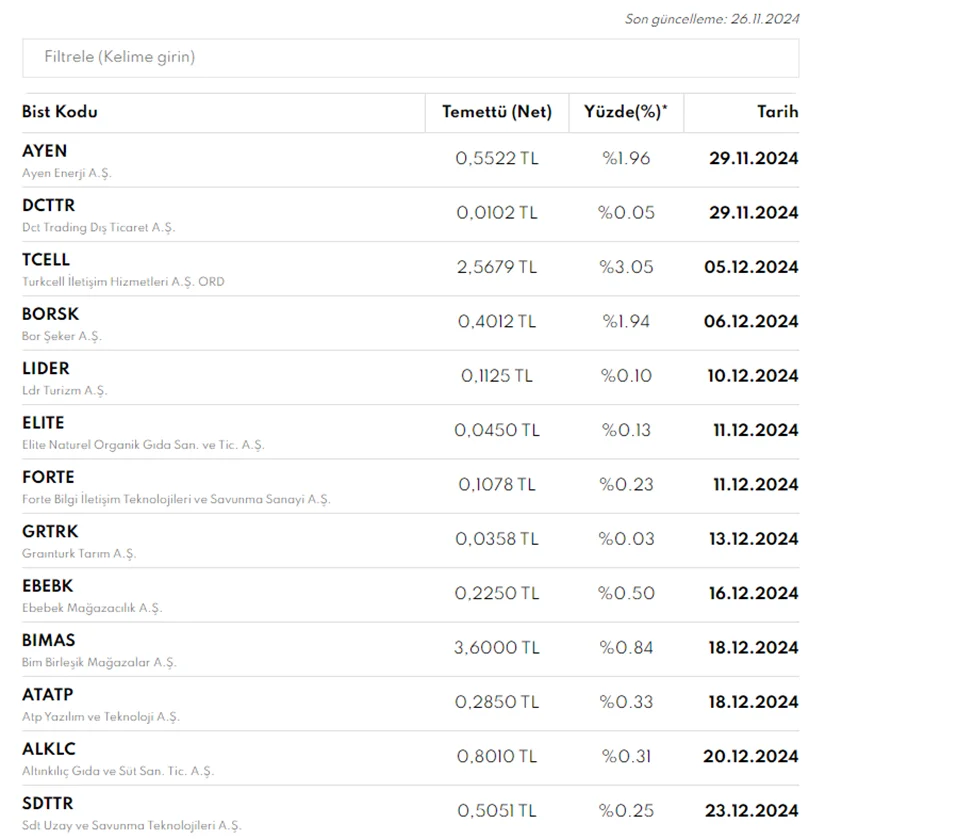The image size is (974, 839).
Task: Select the EBEBK Ebebek Mağazacılık row
Action: [48, 586]
